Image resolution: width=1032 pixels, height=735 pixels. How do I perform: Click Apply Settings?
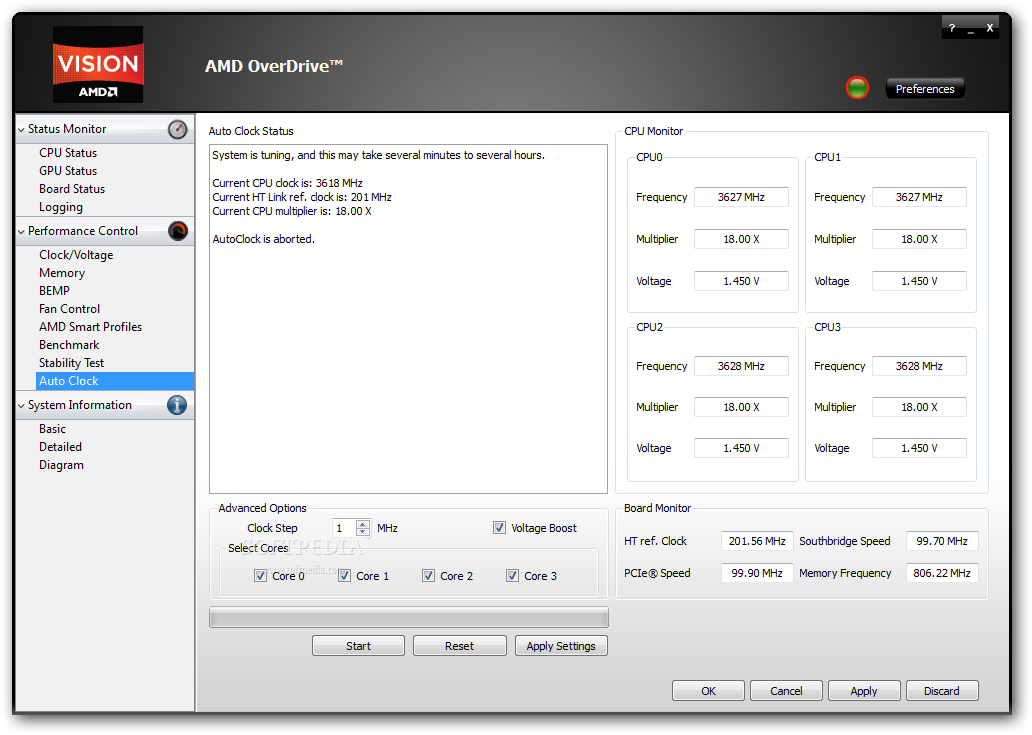coord(561,646)
